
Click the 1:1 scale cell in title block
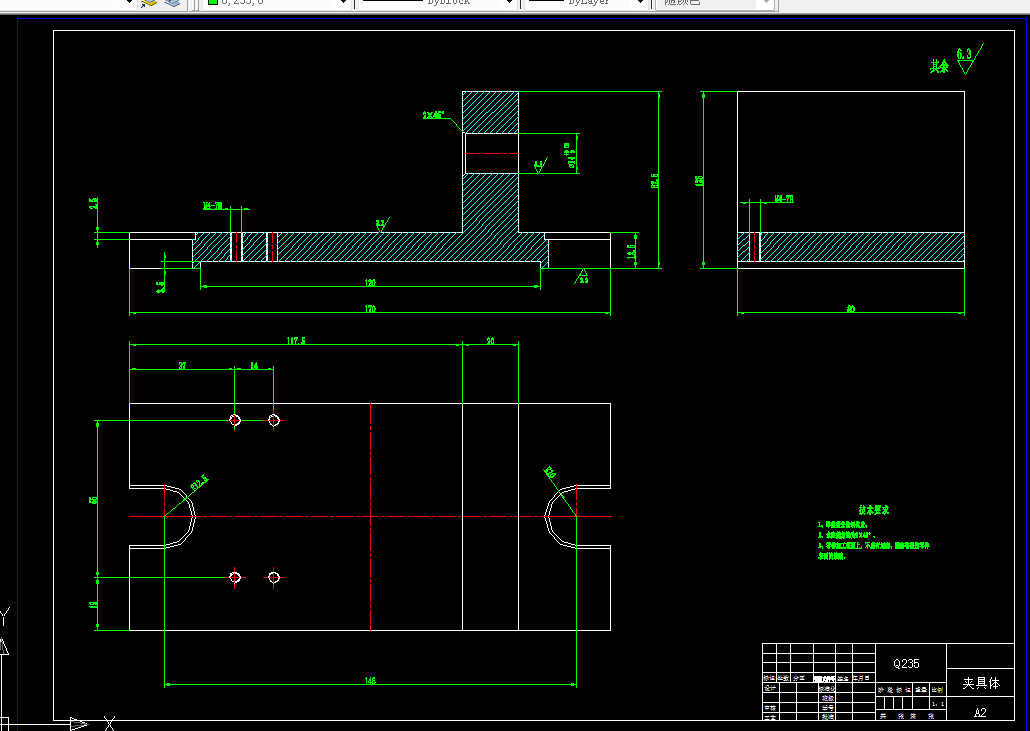pos(937,703)
